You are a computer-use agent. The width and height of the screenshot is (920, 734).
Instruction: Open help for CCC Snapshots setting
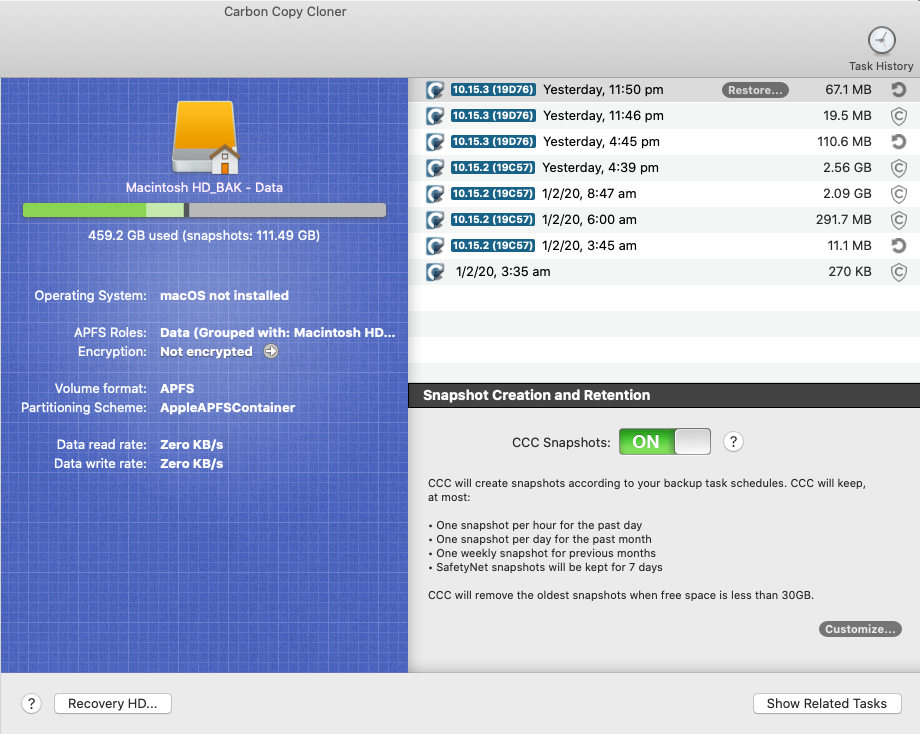(x=733, y=442)
